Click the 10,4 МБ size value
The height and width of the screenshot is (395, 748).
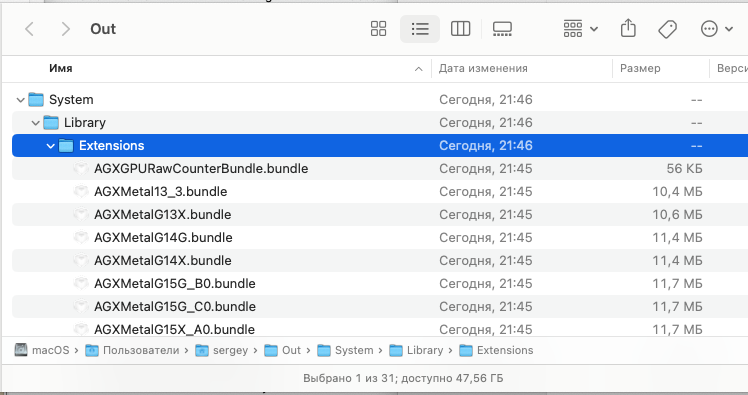click(x=677, y=191)
